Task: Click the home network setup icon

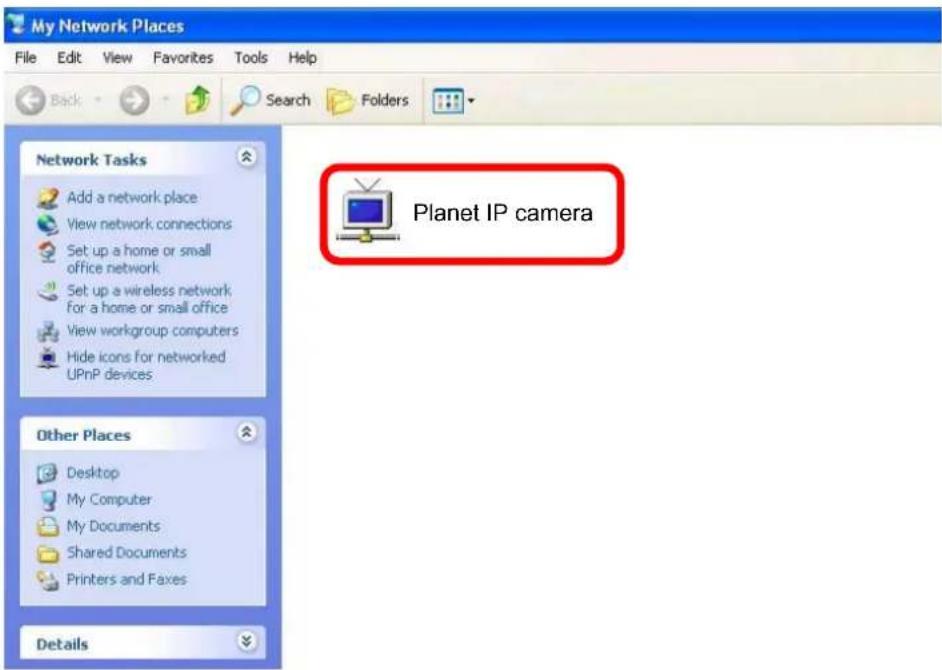Action: click(47, 251)
